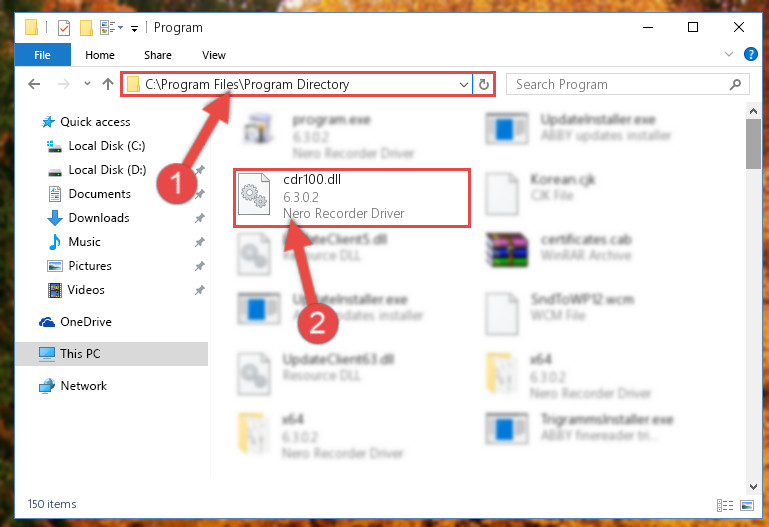
Task: Click the TrigrammsInstaller.exe application icon
Action: 507,428
